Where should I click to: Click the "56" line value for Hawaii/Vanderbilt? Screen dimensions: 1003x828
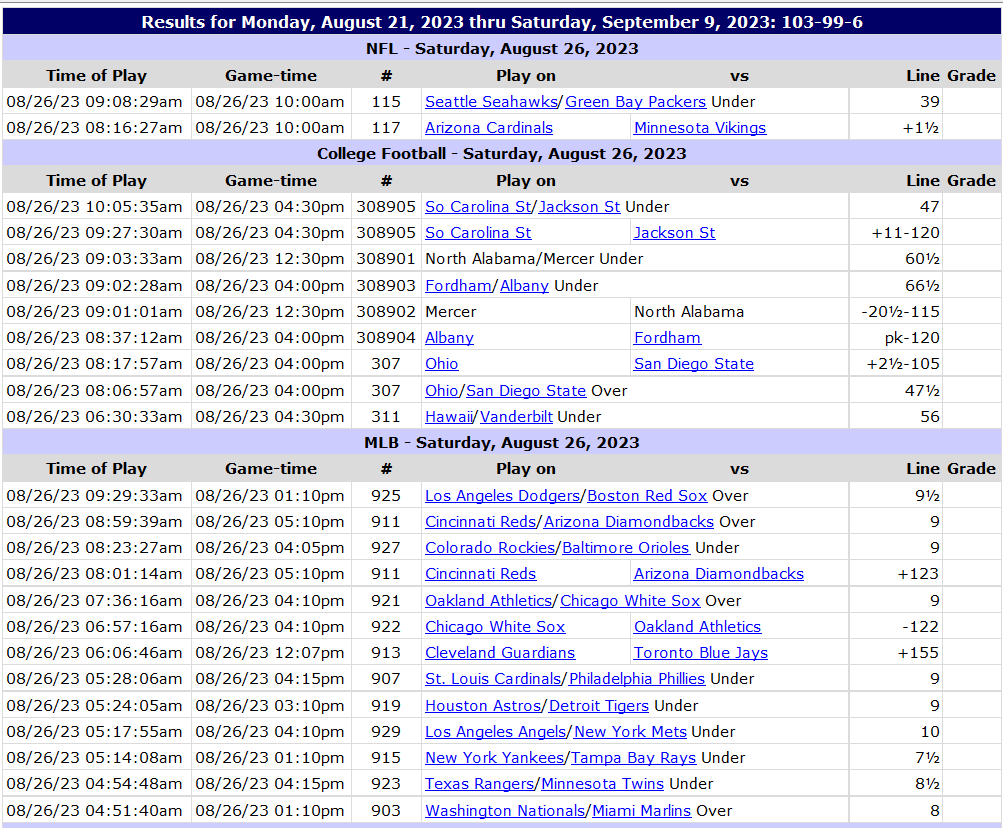coord(929,417)
